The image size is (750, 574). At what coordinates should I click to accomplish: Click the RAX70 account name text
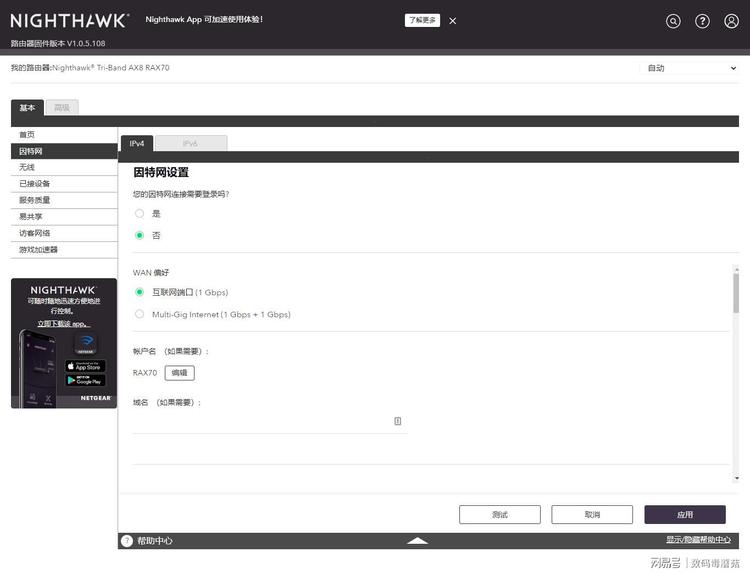coord(144,373)
